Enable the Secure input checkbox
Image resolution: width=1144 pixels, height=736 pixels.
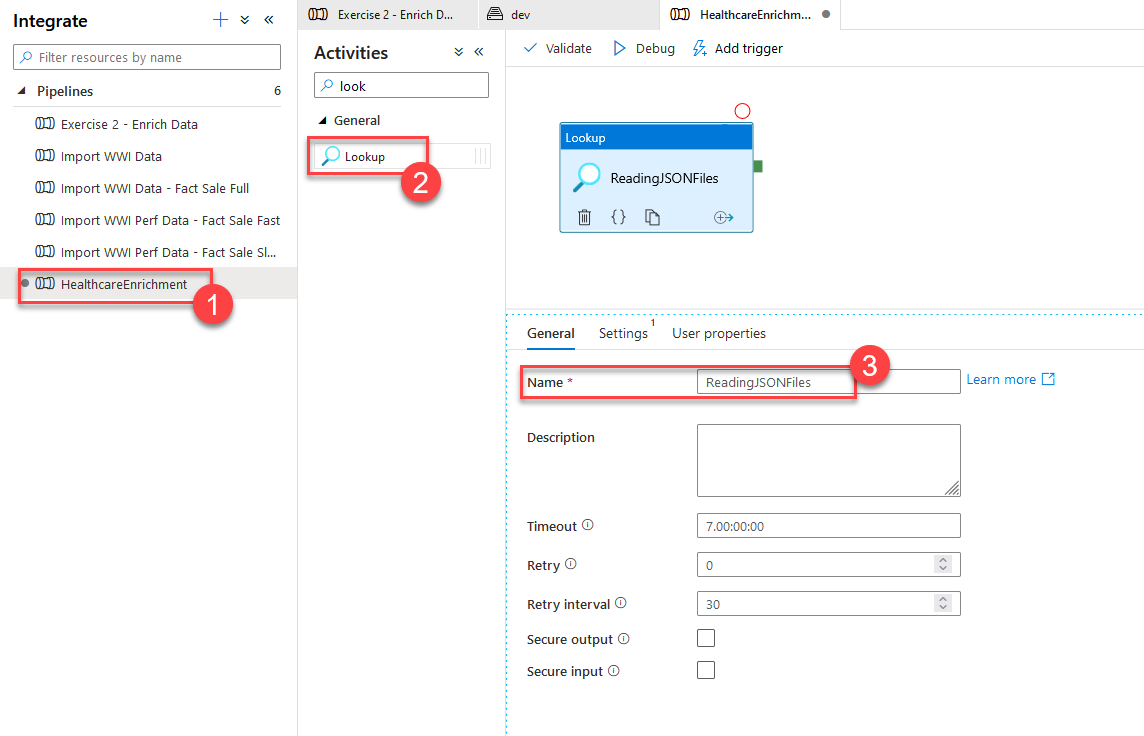point(706,670)
